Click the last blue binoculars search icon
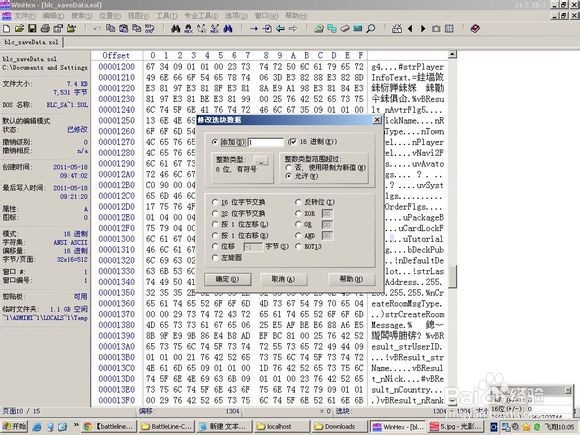The height and width of the screenshot is (435, 580). [x=228, y=28]
